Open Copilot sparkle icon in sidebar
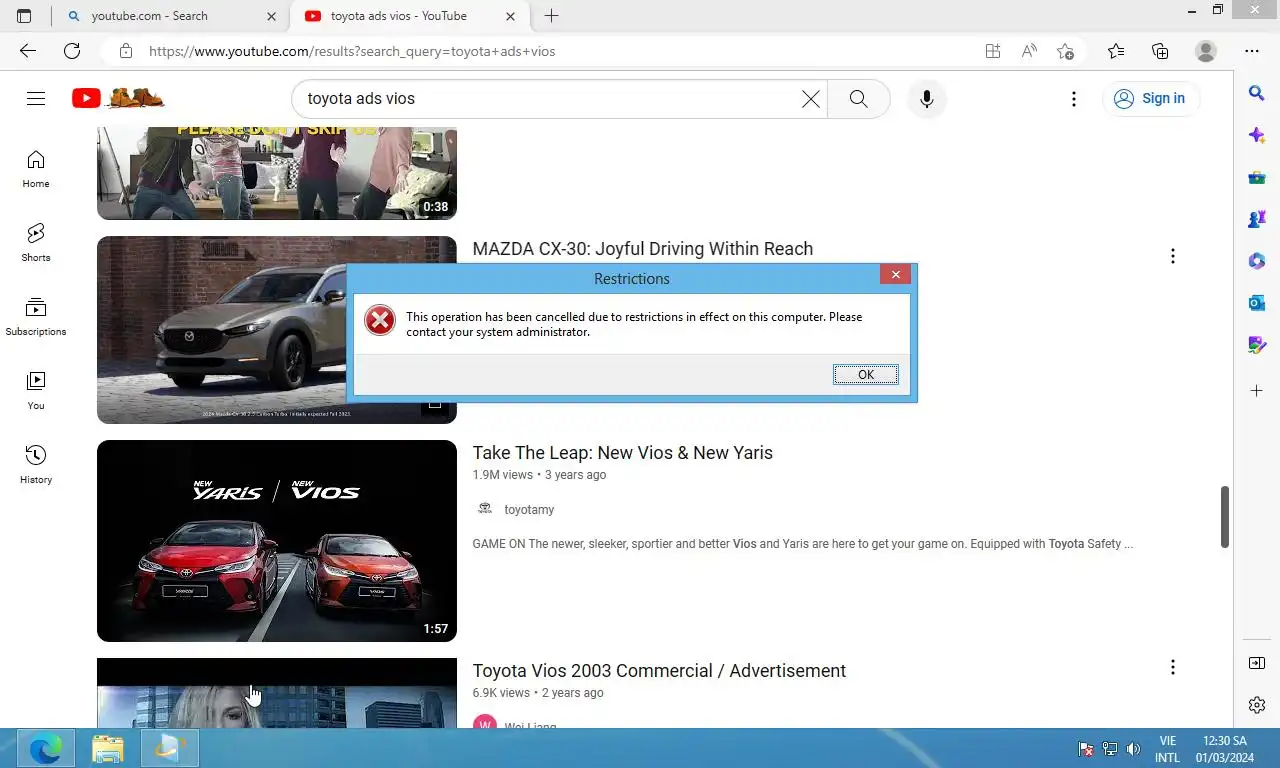This screenshot has width=1280, height=768. point(1257,135)
